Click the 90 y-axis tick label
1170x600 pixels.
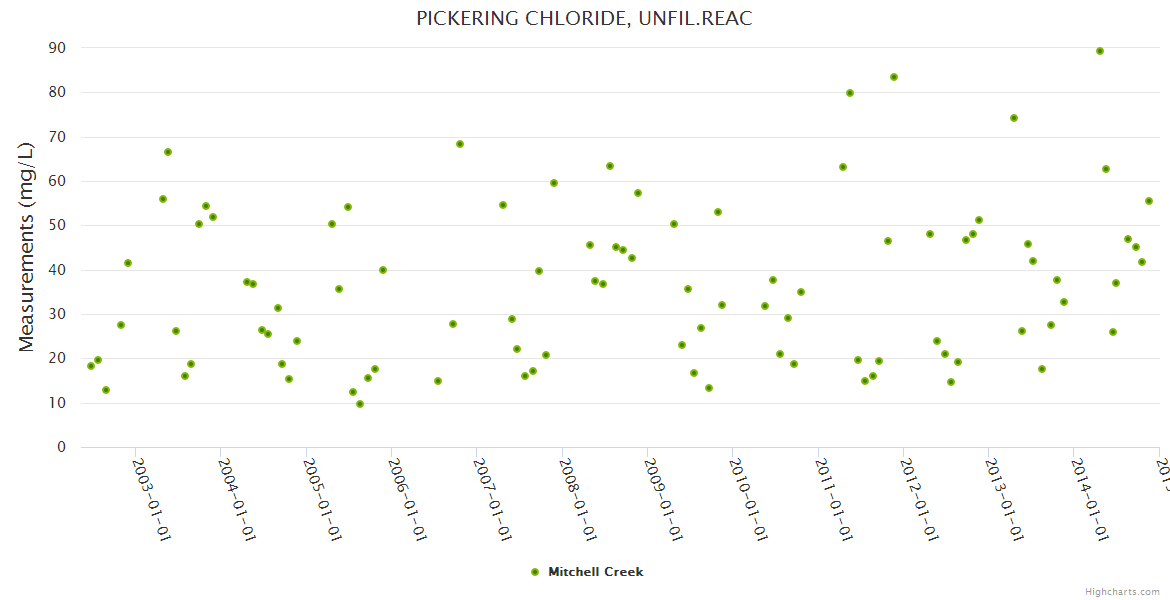click(56, 48)
